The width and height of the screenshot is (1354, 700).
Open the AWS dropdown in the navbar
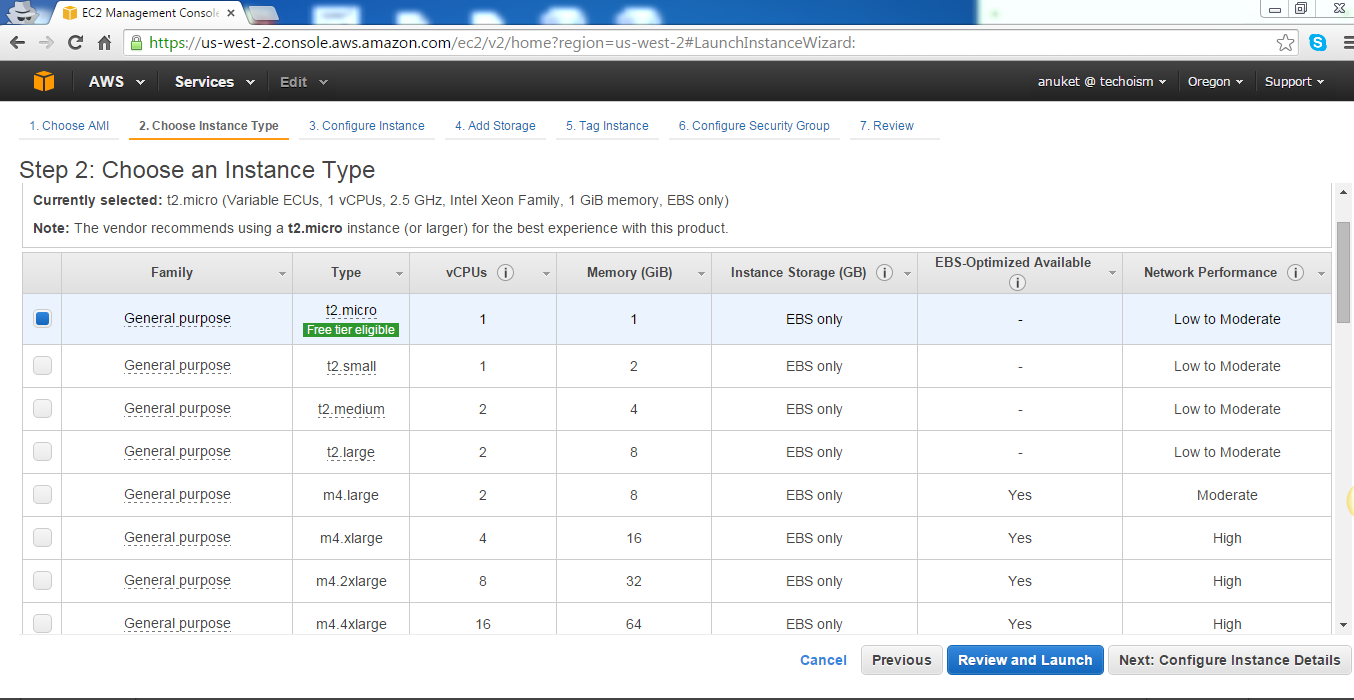coord(116,82)
